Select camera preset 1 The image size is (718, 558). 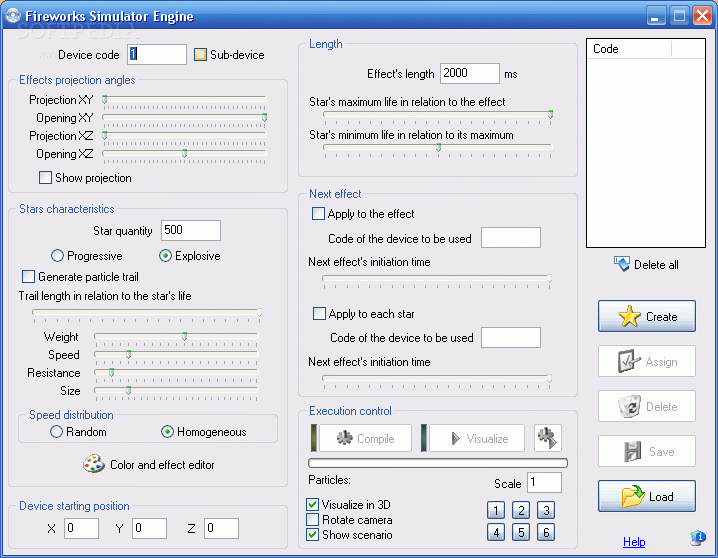pos(496,510)
